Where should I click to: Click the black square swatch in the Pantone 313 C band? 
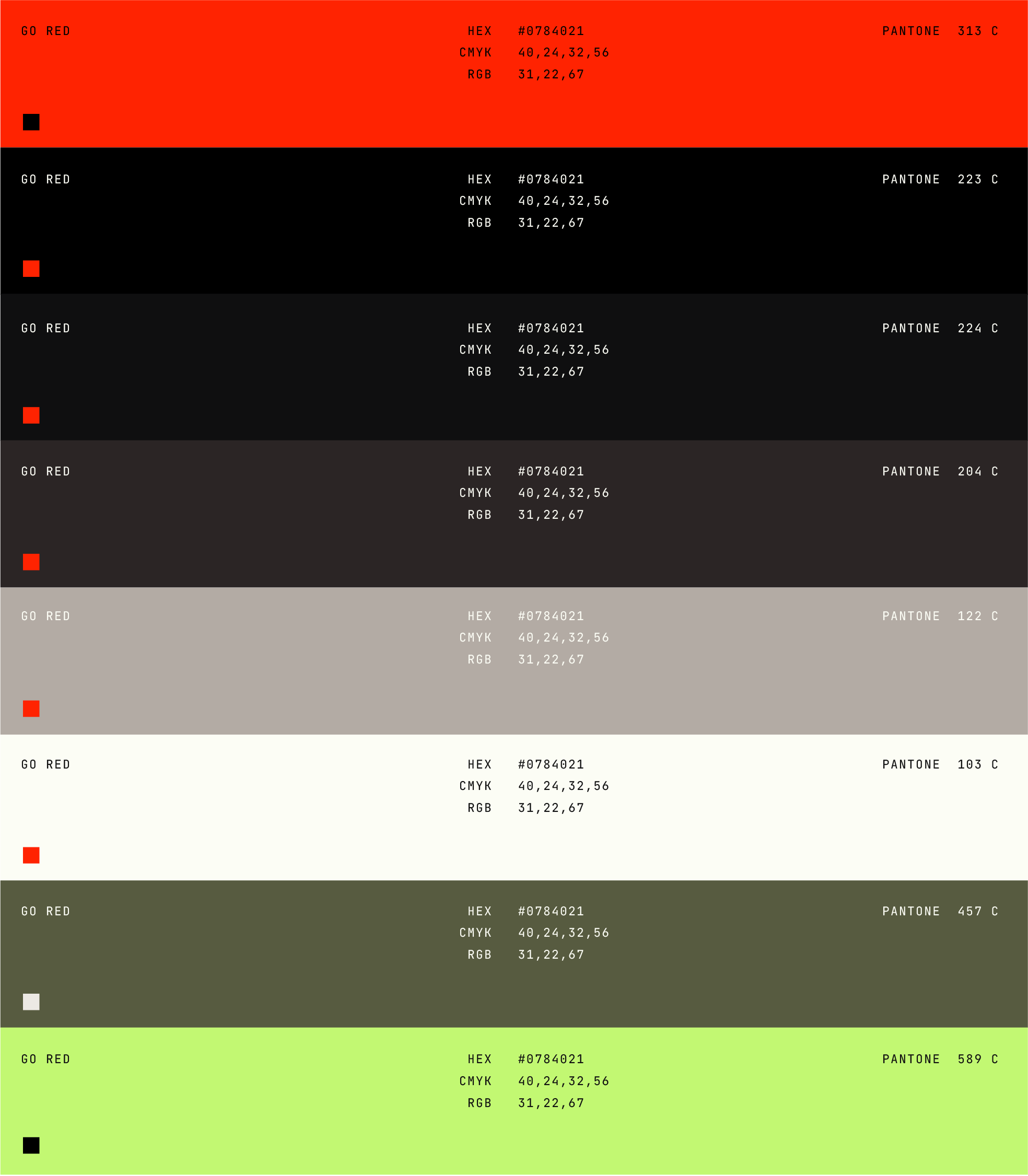pos(31,122)
